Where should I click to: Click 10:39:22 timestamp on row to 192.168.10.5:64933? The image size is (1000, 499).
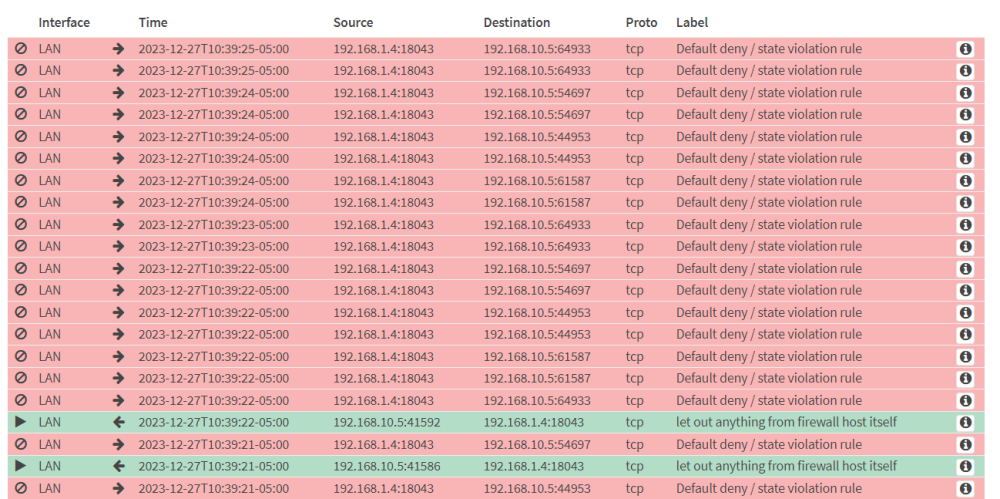[214, 400]
